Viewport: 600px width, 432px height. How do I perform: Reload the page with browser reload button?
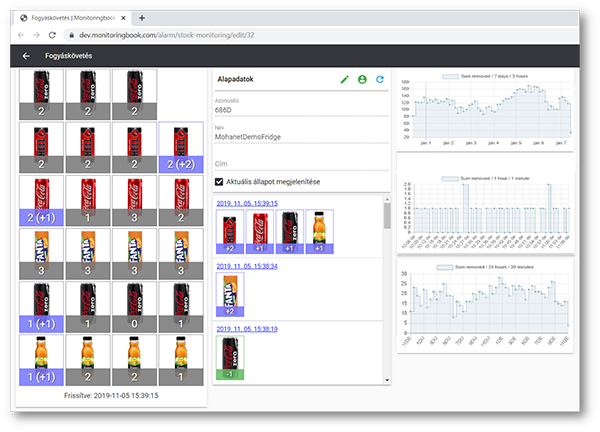(52, 35)
